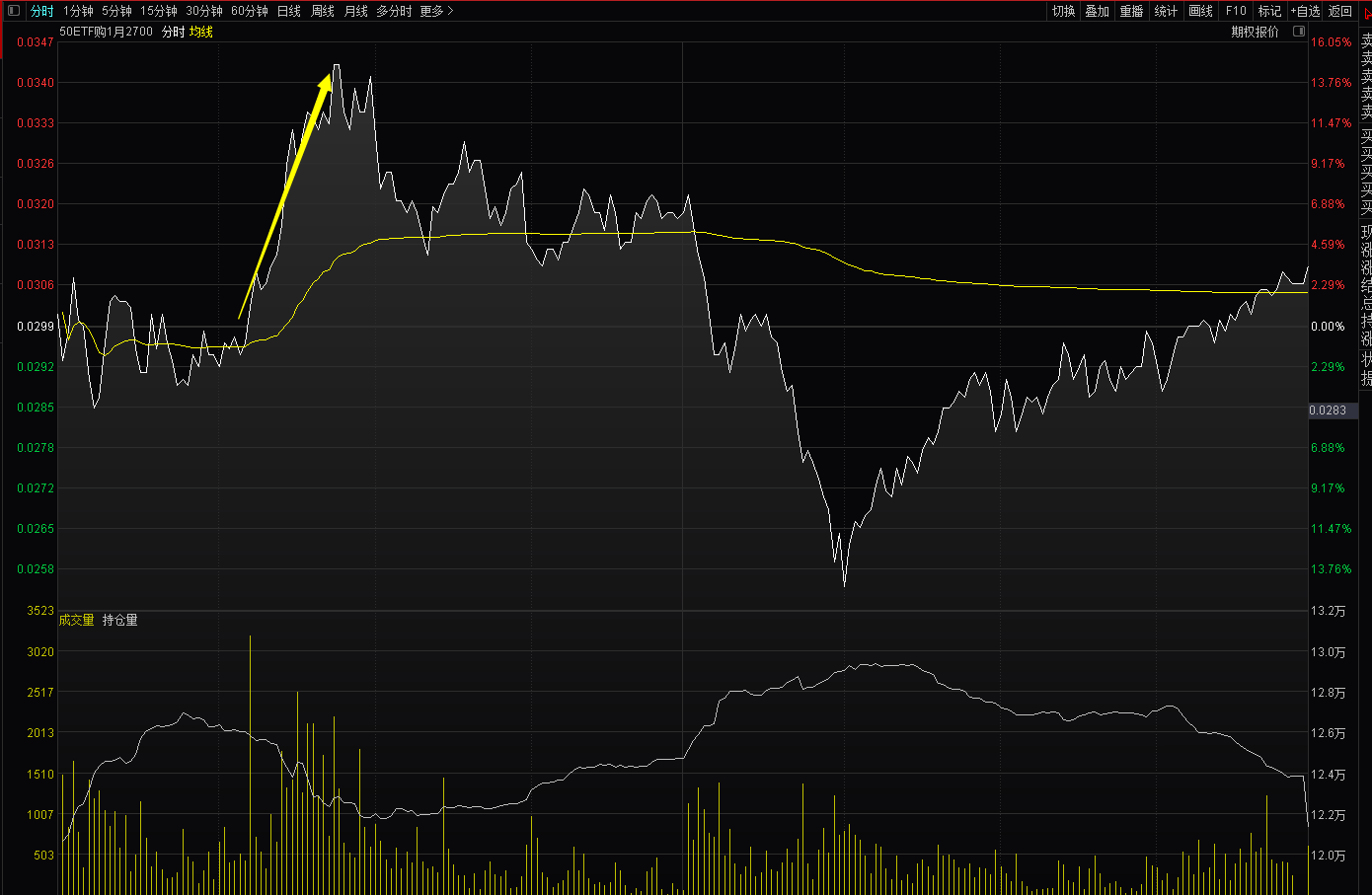Screen dimensions: 1372x895
Task: Click the 13.2万 open interest label
Action: [1328, 611]
